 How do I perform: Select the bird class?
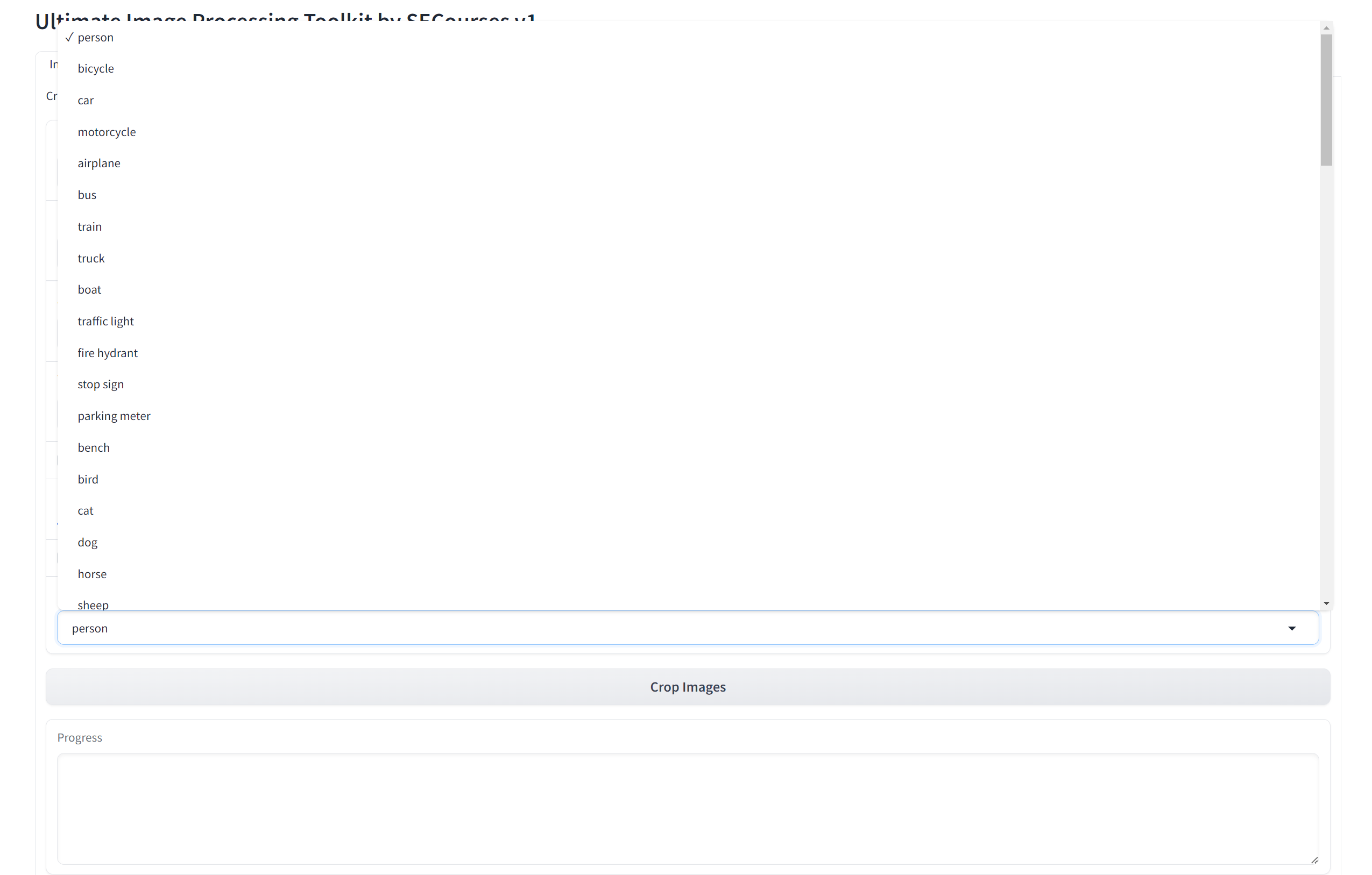88,480
